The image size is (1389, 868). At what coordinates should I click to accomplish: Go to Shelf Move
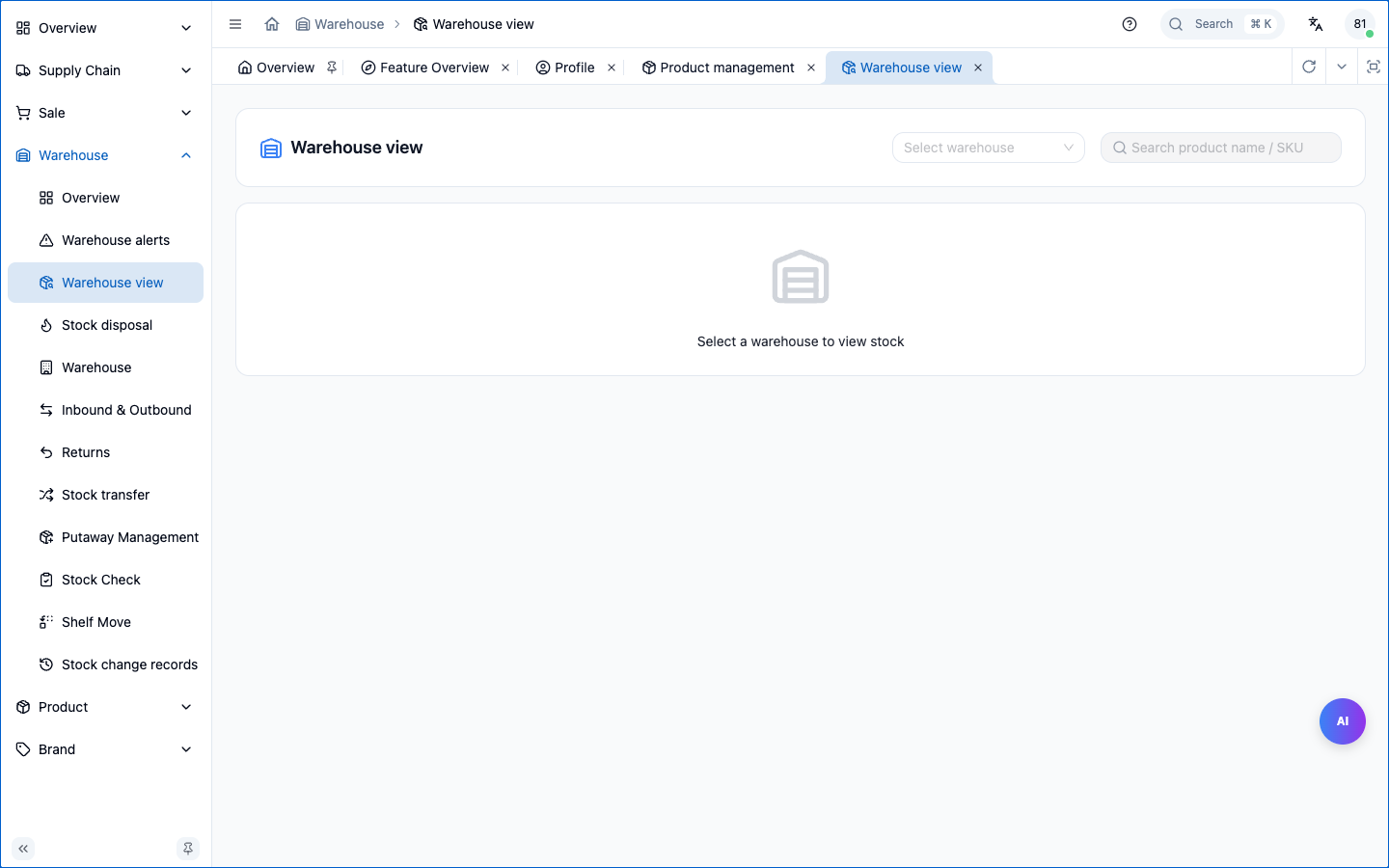106,622
